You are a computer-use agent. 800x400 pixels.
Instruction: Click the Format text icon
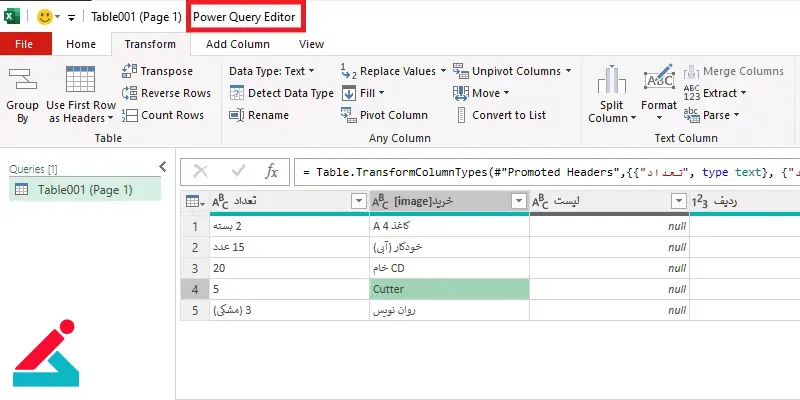pyautogui.click(x=659, y=78)
